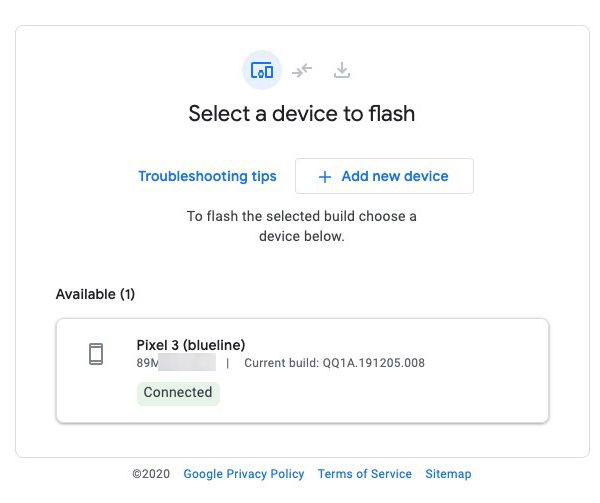
Task: Click the ©2020 copyright text
Action: (152, 474)
